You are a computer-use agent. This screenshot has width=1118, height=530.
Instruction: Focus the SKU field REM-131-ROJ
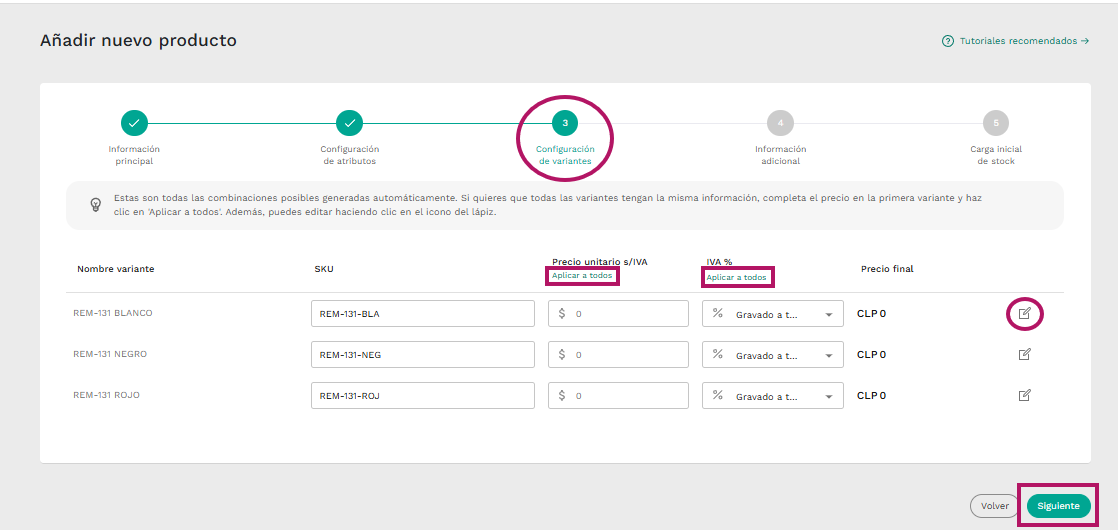click(x=423, y=395)
